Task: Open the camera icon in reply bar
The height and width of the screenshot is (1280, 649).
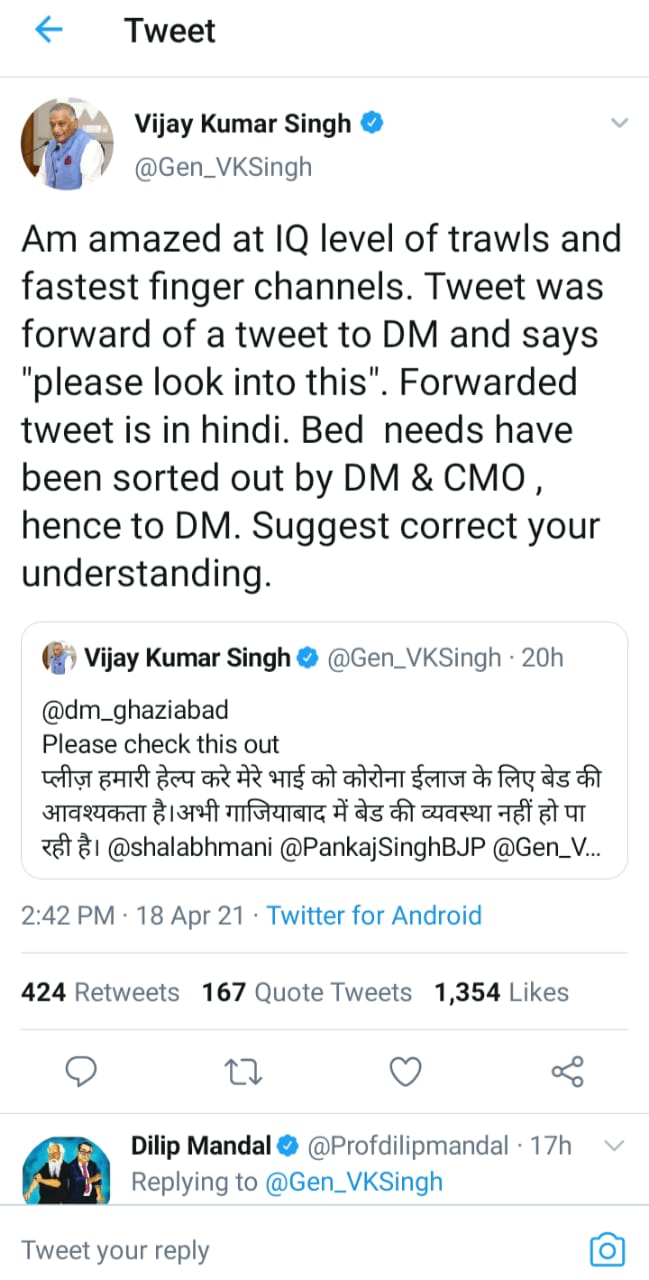Action: tap(606, 1249)
